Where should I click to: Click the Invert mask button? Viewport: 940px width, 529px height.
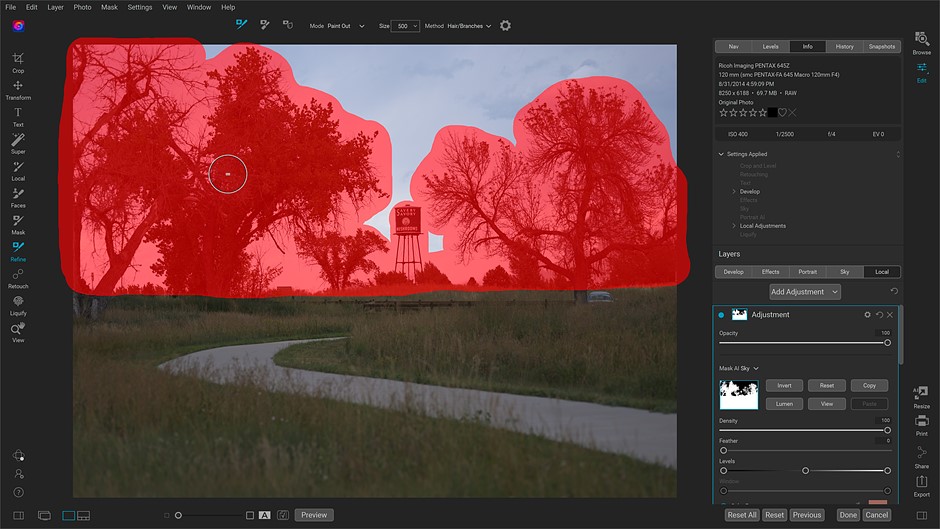pos(784,386)
